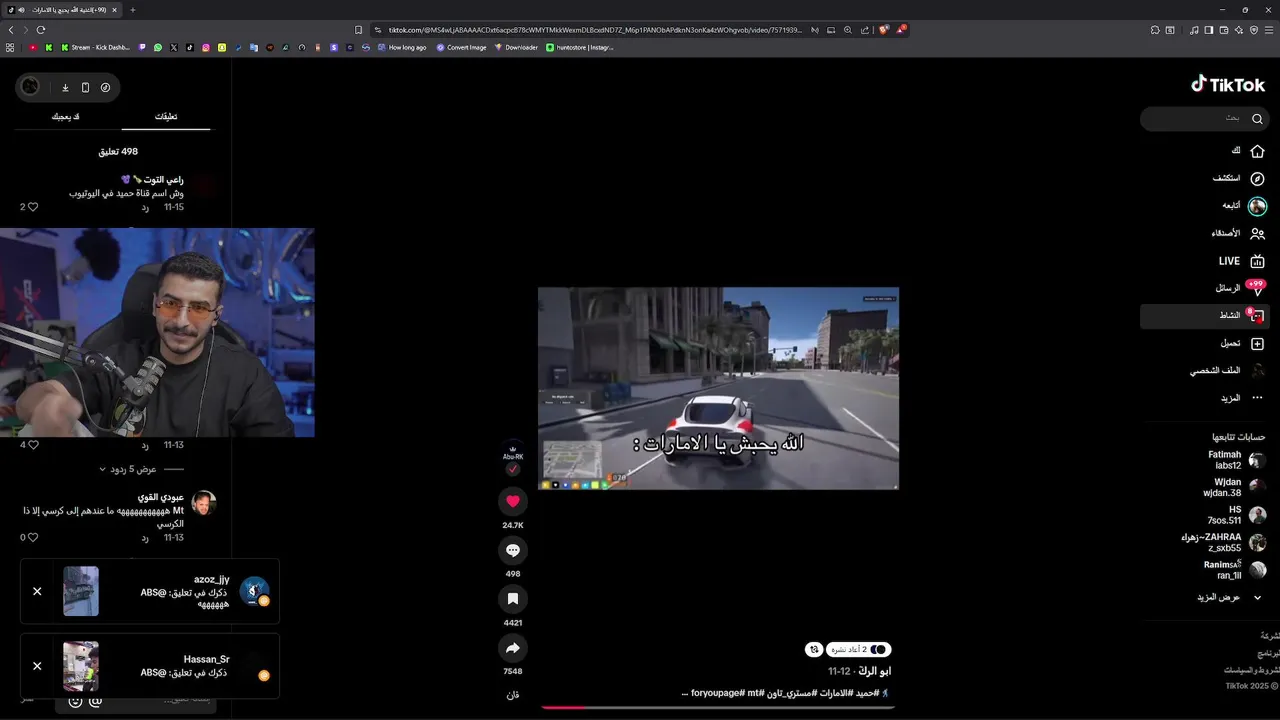Switch to the 'you may like' tab
This screenshot has width=1280, height=720.
pos(66,117)
